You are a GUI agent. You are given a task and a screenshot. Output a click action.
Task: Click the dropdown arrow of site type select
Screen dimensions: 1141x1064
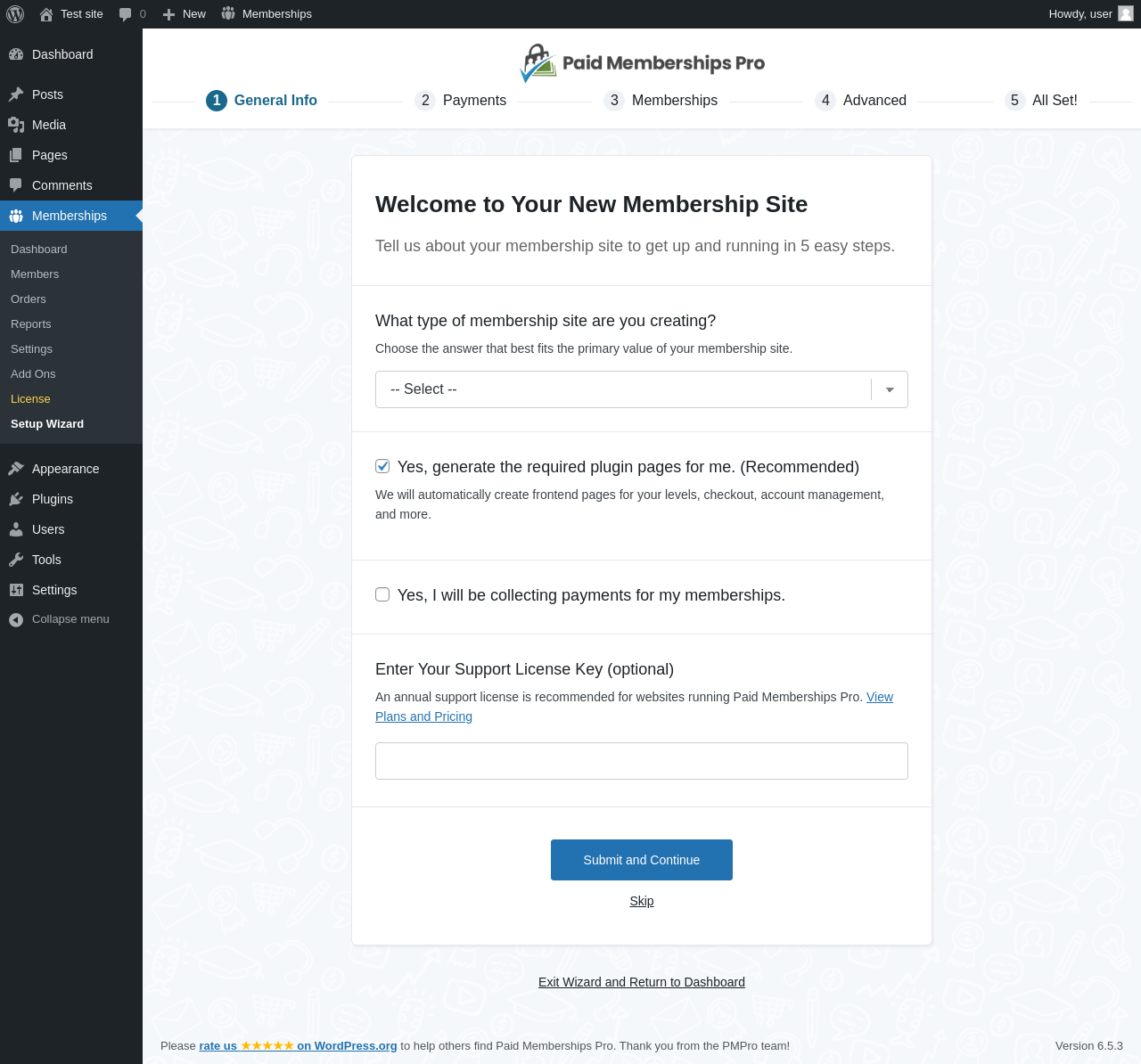[890, 389]
